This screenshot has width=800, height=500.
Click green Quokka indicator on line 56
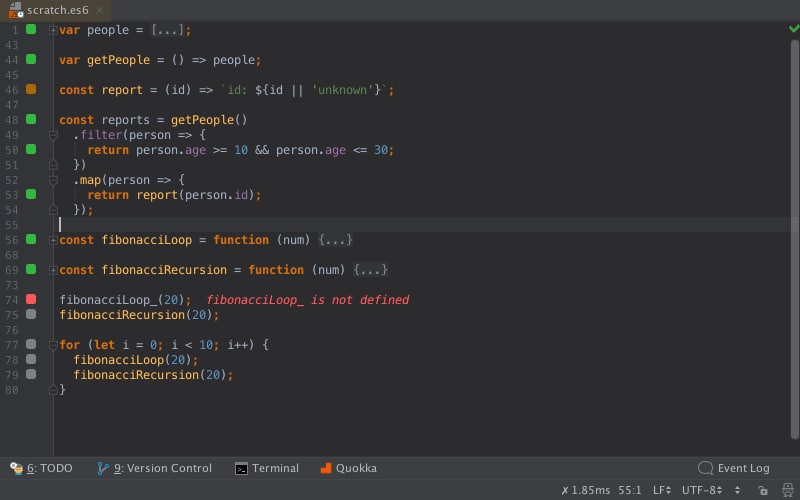coord(31,239)
